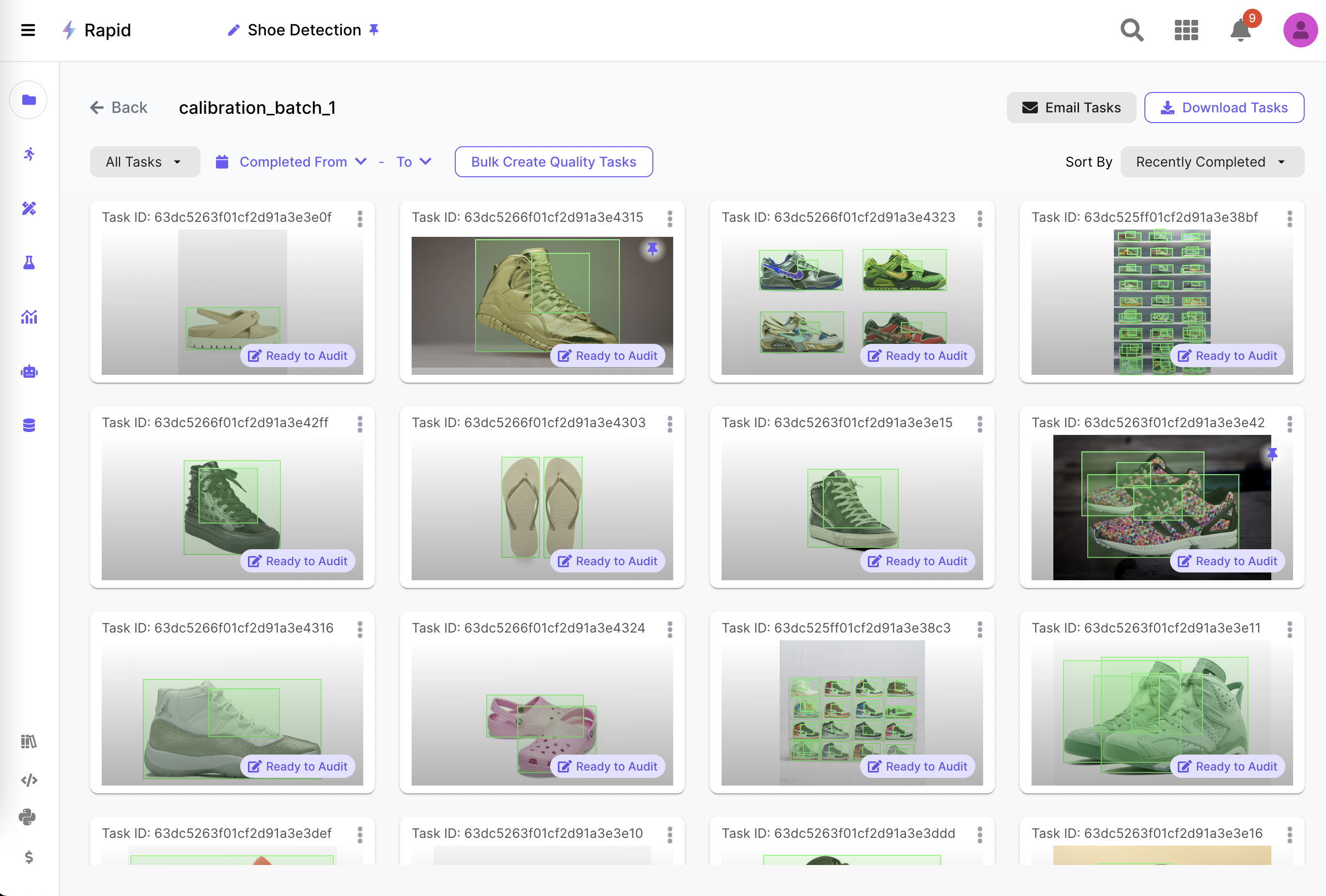Toggle pin on gold sneaker thumbnail
The width and height of the screenshot is (1326, 896).
click(652, 249)
